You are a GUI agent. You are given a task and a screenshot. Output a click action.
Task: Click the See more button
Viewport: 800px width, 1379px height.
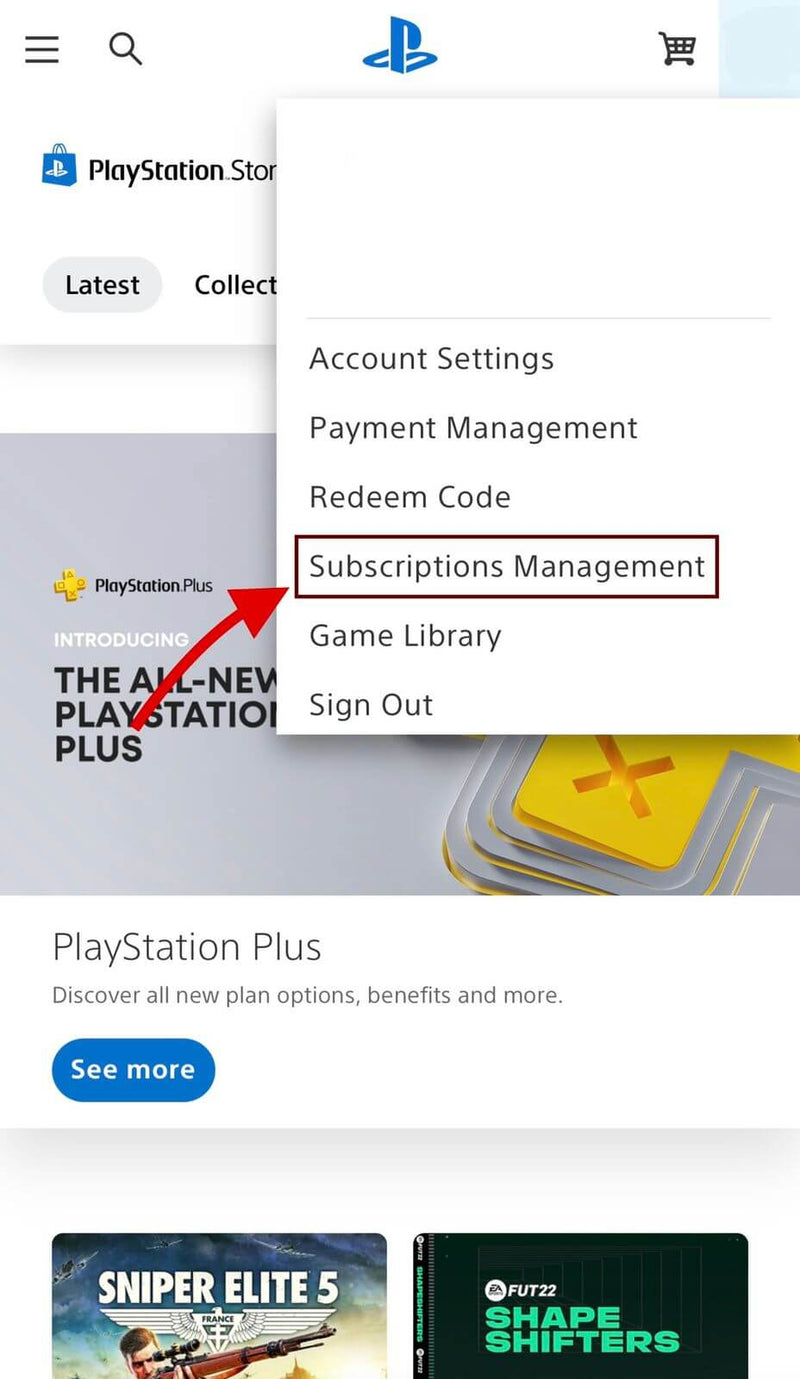tap(133, 1070)
